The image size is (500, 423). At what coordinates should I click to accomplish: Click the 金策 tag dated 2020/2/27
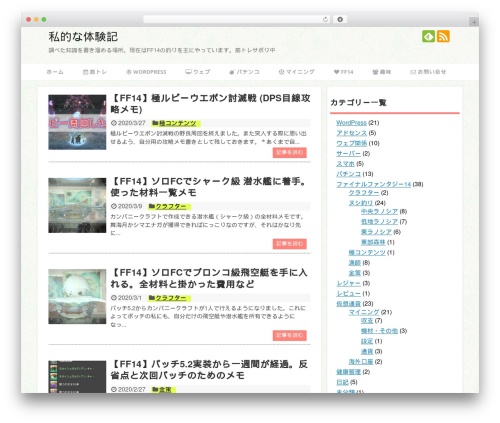tap(163, 389)
